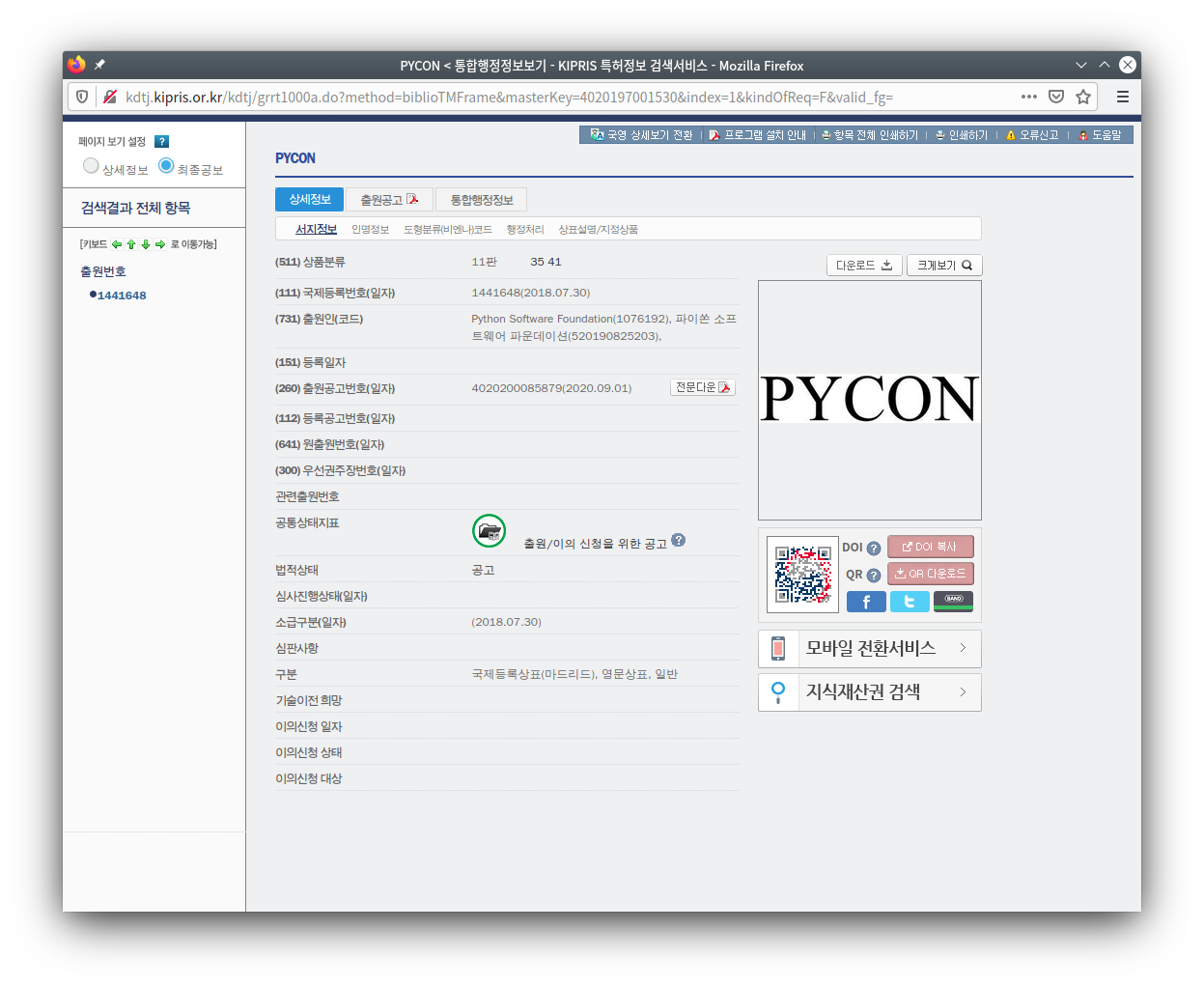
Task: Click the 국영 상세보기 전환 translate icon
Action: click(x=597, y=135)
